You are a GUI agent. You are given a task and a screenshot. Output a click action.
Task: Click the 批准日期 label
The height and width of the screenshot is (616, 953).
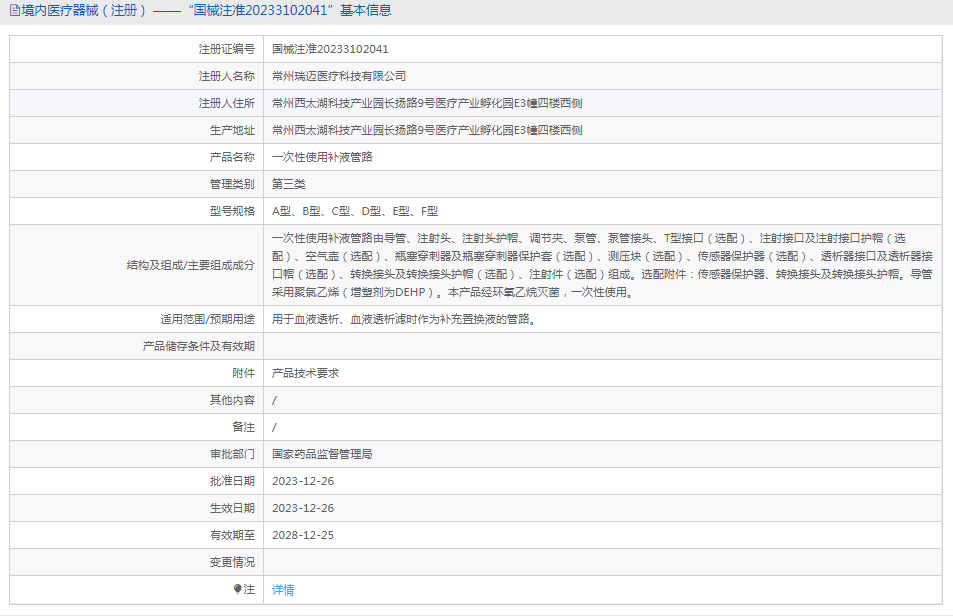(x=232, y=481)
